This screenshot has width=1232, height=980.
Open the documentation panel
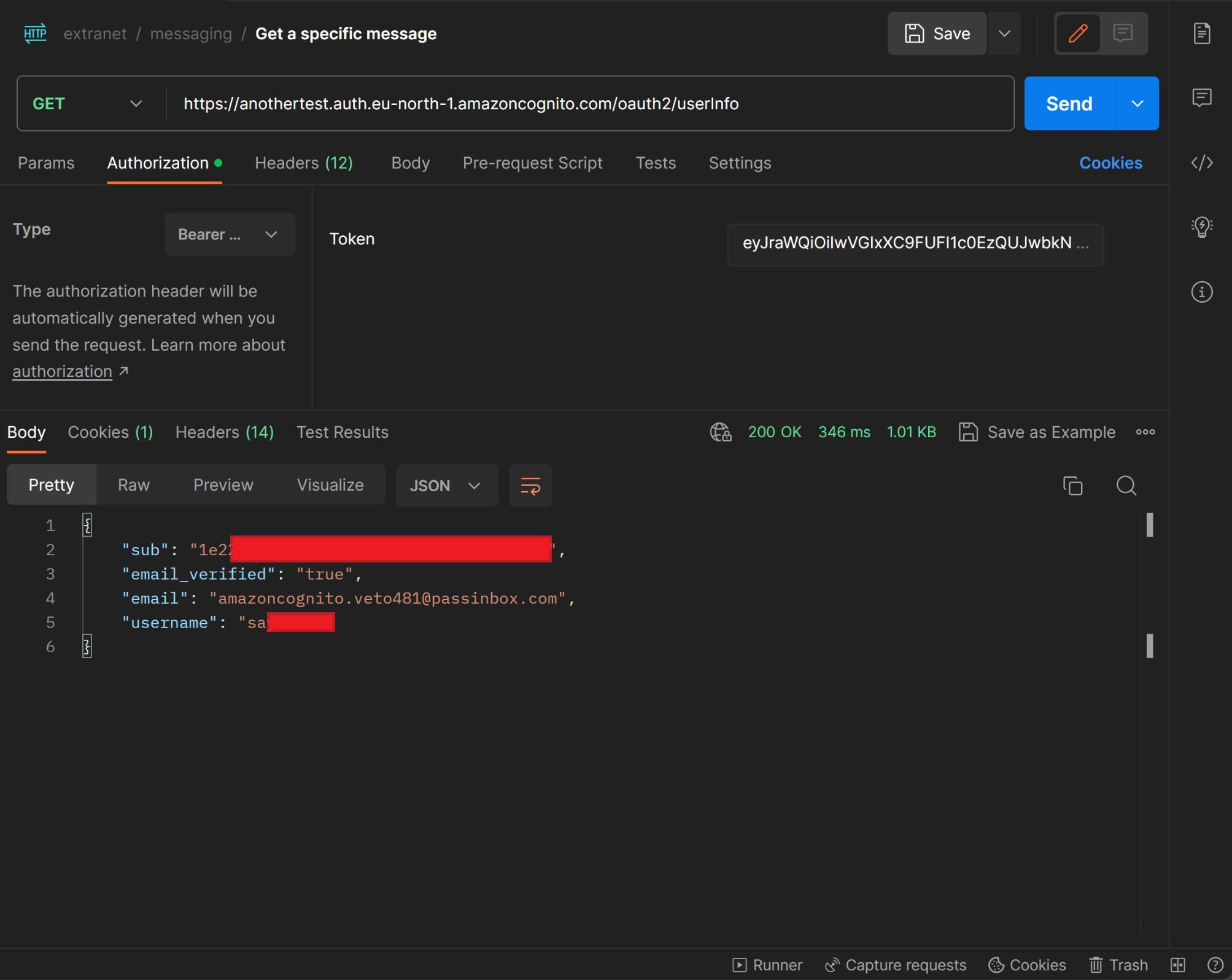coord(1203,34)
